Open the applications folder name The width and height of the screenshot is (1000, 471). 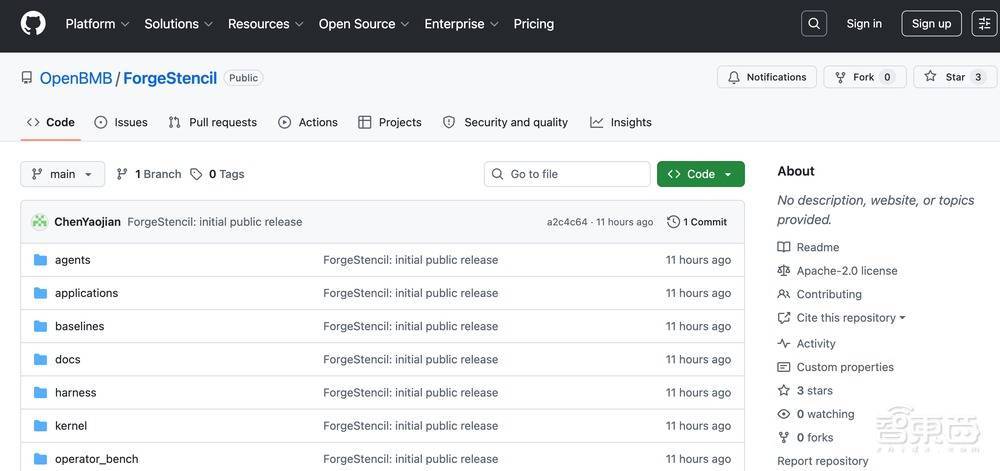click(x=87, y=293)
